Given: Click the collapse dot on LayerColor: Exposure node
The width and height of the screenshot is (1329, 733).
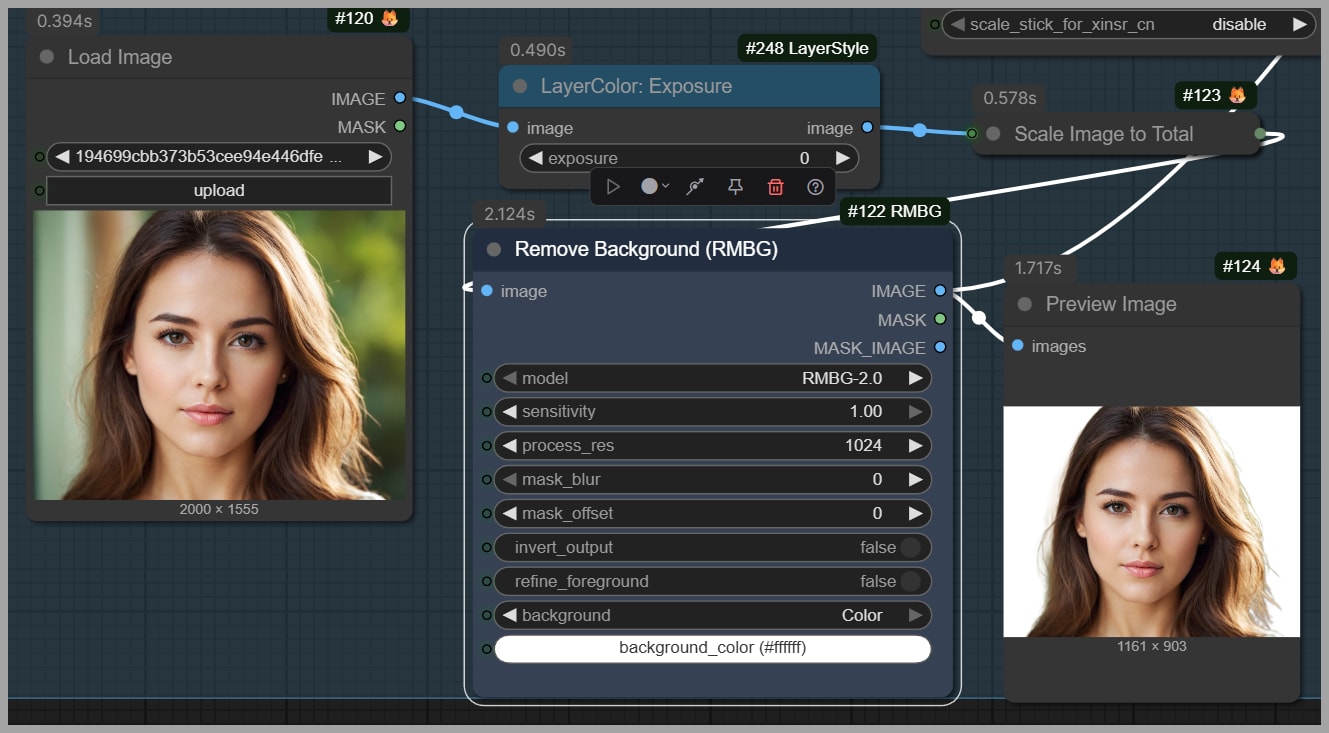Looking at the screenshot, I should 520,86.
